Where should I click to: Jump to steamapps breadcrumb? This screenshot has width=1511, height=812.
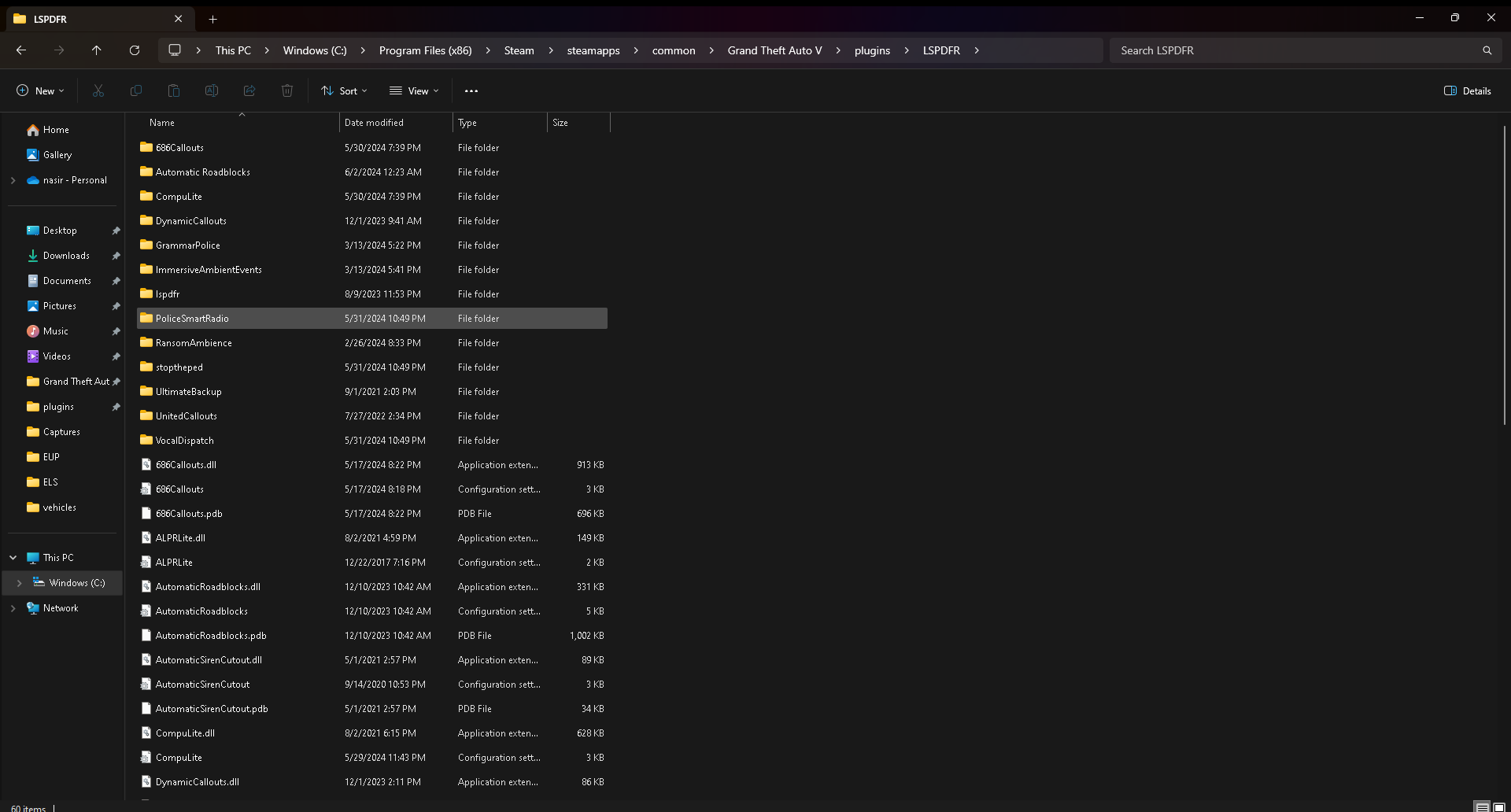593,50
